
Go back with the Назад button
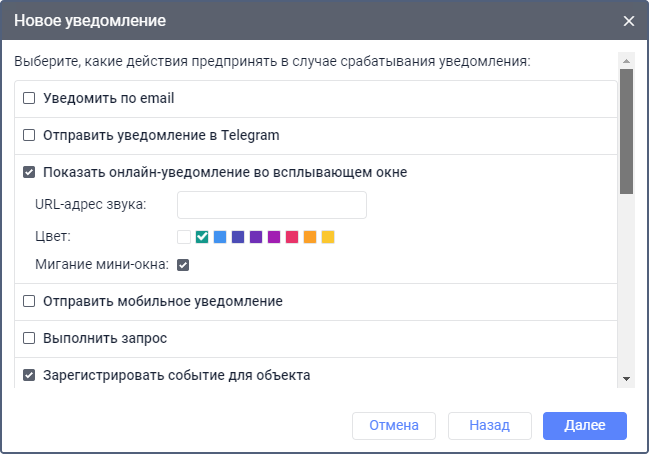coord(490,425)
